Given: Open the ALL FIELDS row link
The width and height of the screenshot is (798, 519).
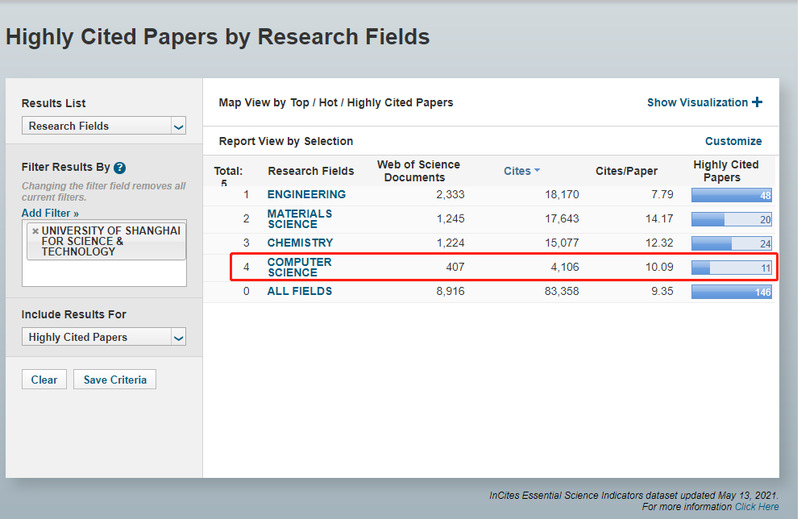Looking at the screenshot, I should pyautogui.click(x=299, y=291).
